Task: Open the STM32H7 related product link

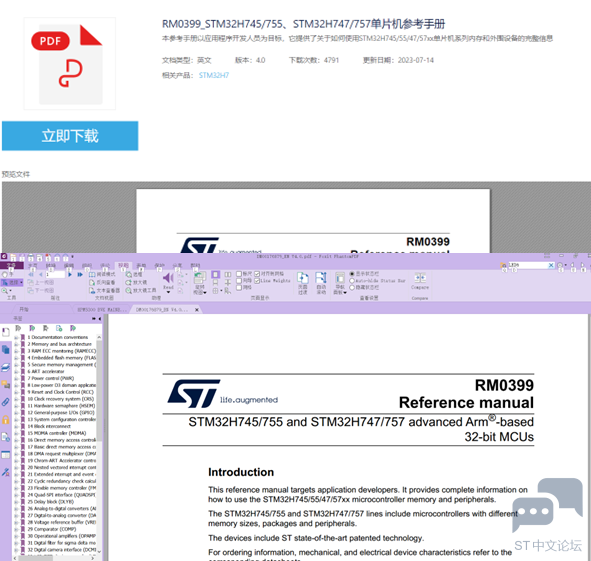Action: [214, 75]
